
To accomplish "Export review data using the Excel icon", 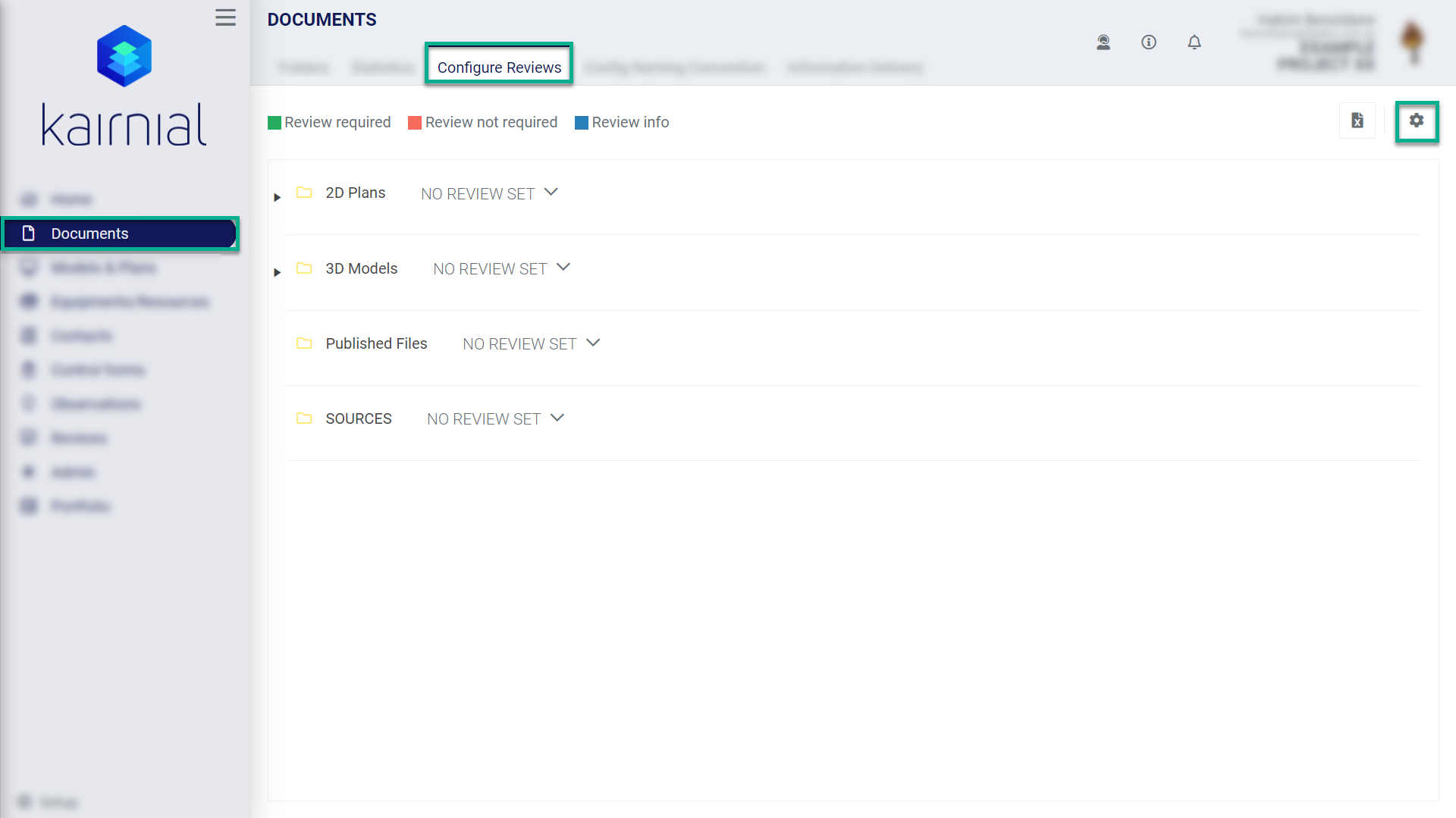I will [1357, 121].
